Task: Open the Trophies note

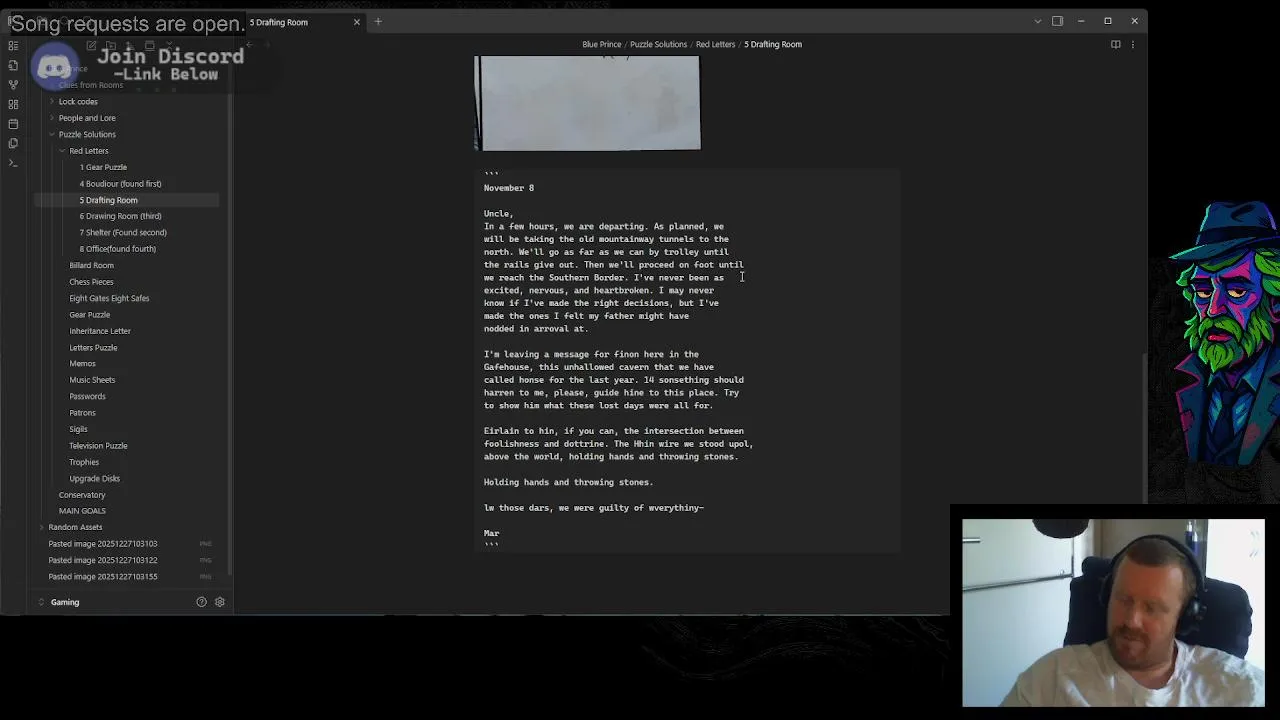Action: pos(84,462)
